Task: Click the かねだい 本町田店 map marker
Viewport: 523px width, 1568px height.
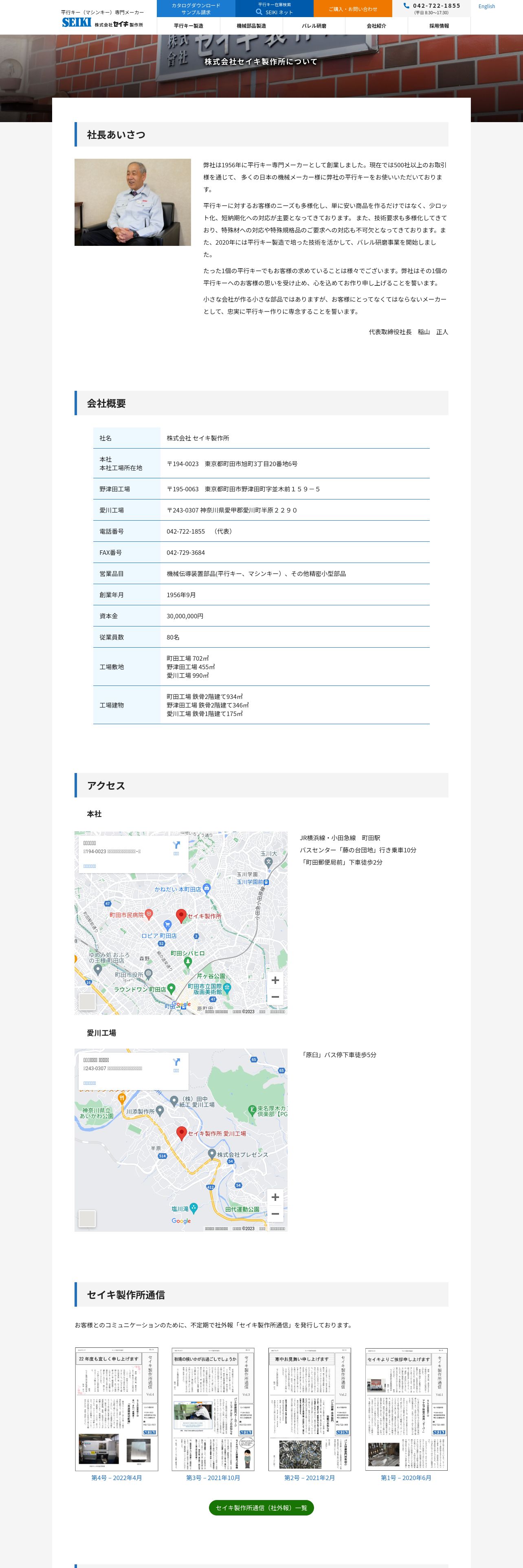Action: [207, 889]
